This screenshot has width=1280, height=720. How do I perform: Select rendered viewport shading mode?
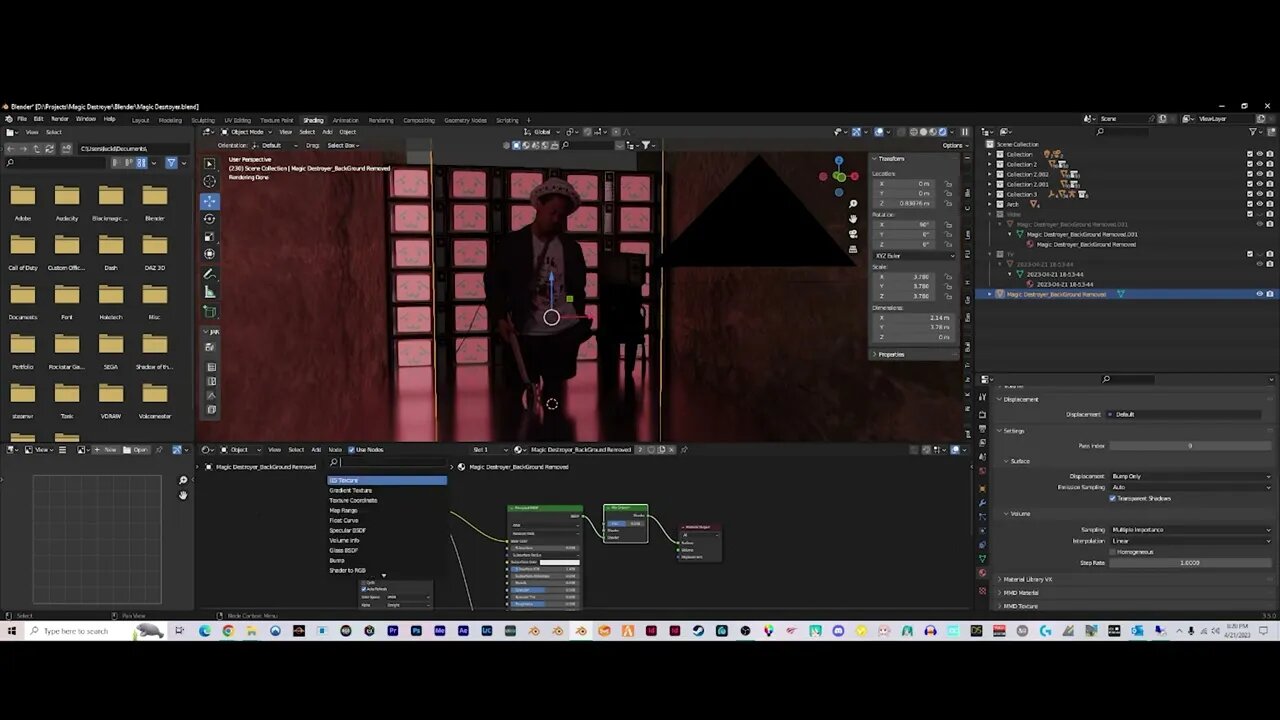942,132
